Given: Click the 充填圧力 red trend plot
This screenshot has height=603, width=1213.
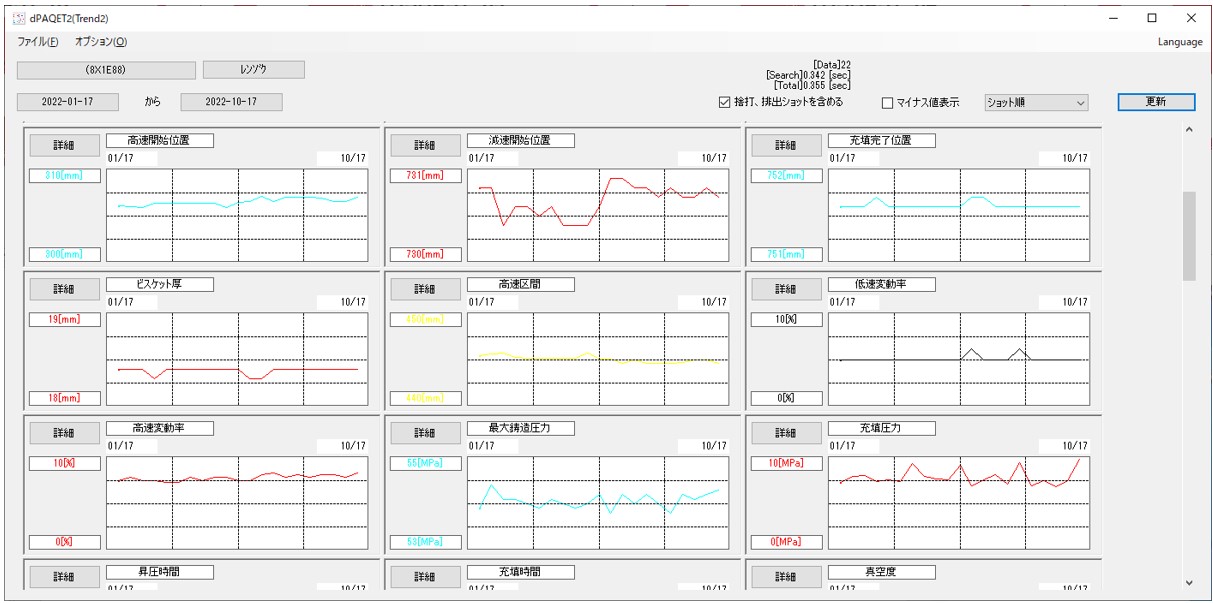Looking at the screenshot, I should (959, 503).
